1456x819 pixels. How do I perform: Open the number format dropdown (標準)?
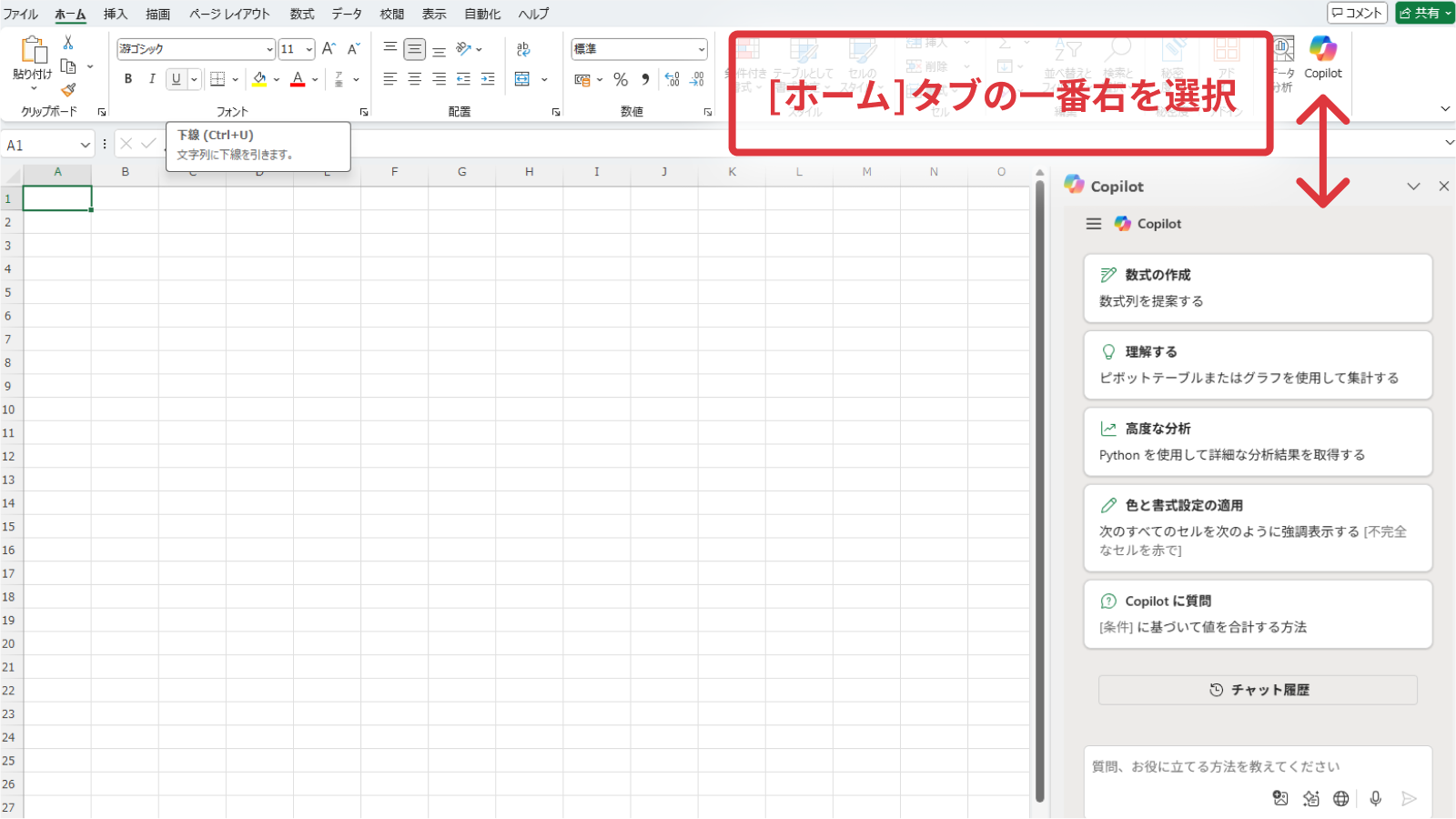pyautogui.click(x=702, y=49)
